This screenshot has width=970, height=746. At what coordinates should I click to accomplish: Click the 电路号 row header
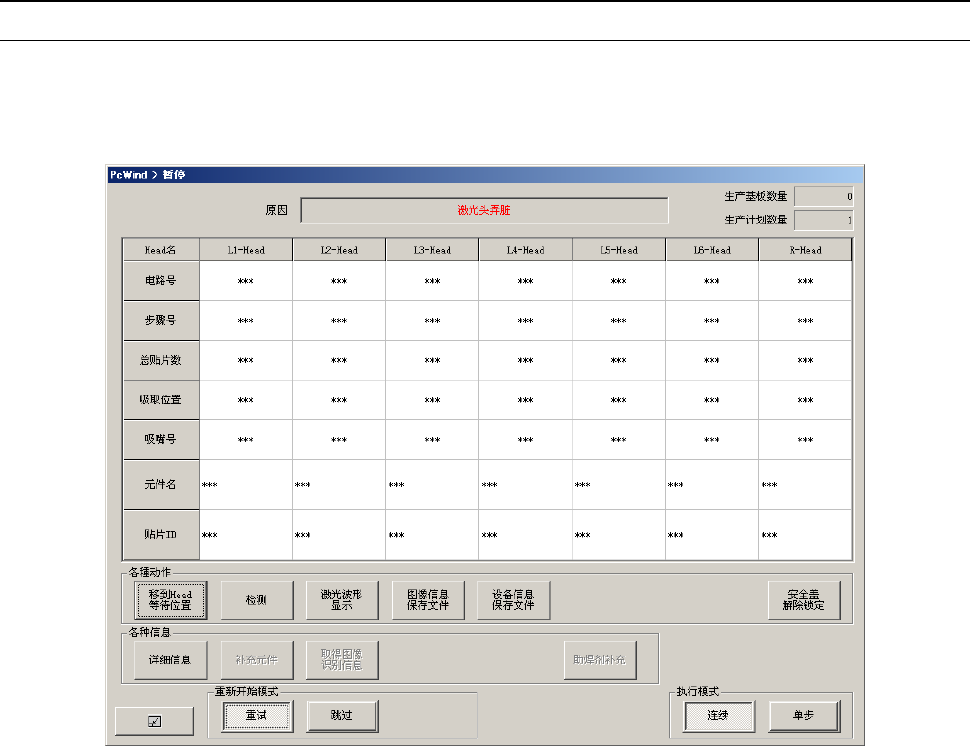[x=161, y=281]
